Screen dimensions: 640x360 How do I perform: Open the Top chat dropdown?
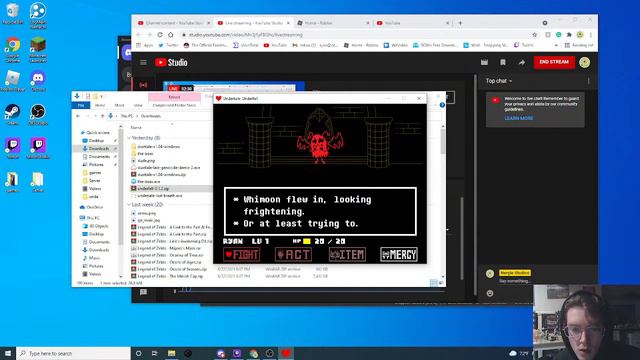[499, 81]
